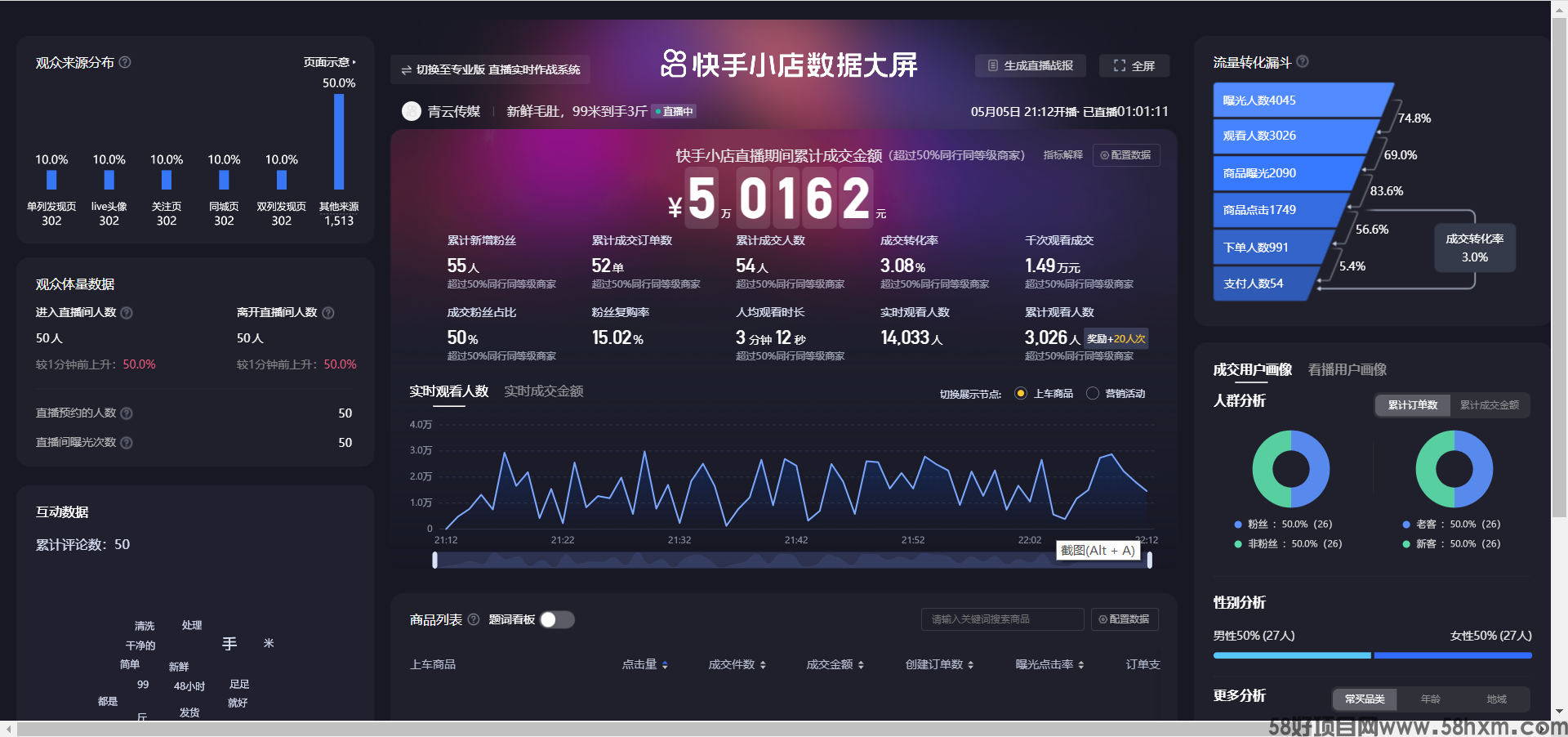This screenshot has height=737, width=1568.
Task: Select the 上车商品 radio button
Action: pyautogui.click(x=1021, y=394)
